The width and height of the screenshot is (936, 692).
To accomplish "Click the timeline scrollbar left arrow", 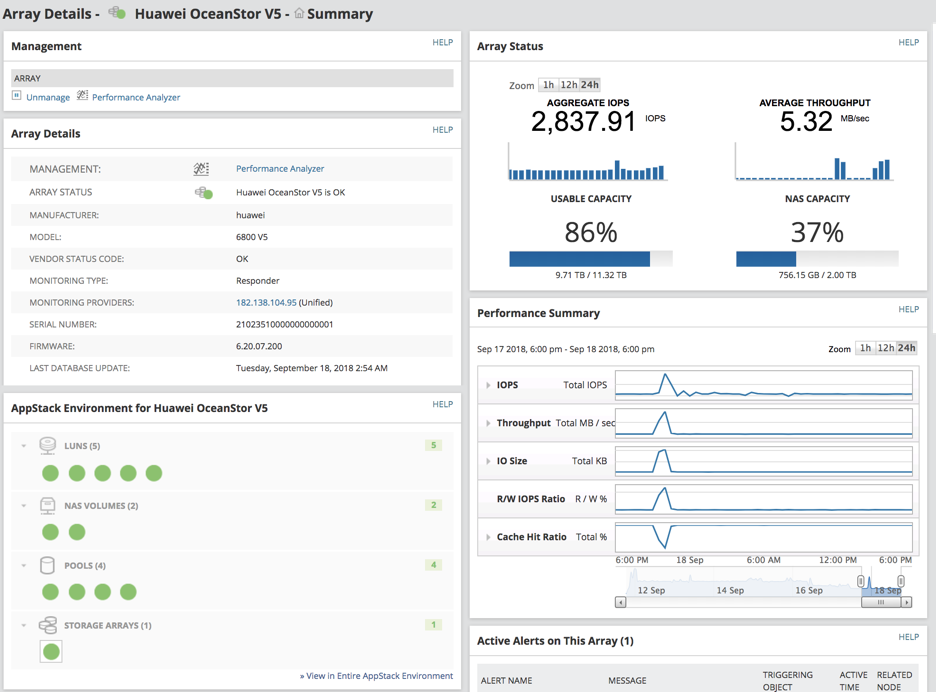I will (x=621, y=602).
